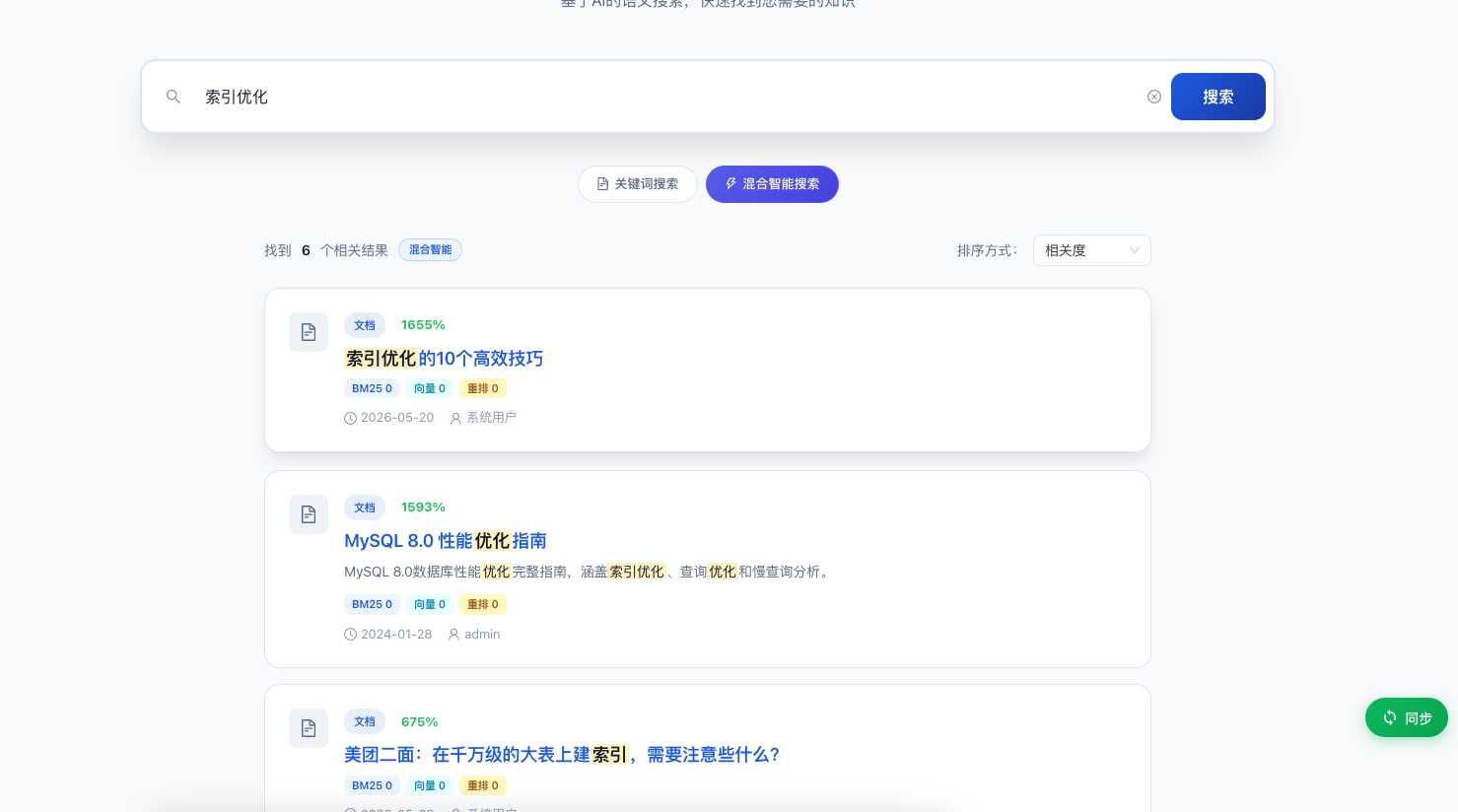Click document icon of MySQL 8.0 result card
Screen dimensions: 1458x812
[x=309, y=514]
